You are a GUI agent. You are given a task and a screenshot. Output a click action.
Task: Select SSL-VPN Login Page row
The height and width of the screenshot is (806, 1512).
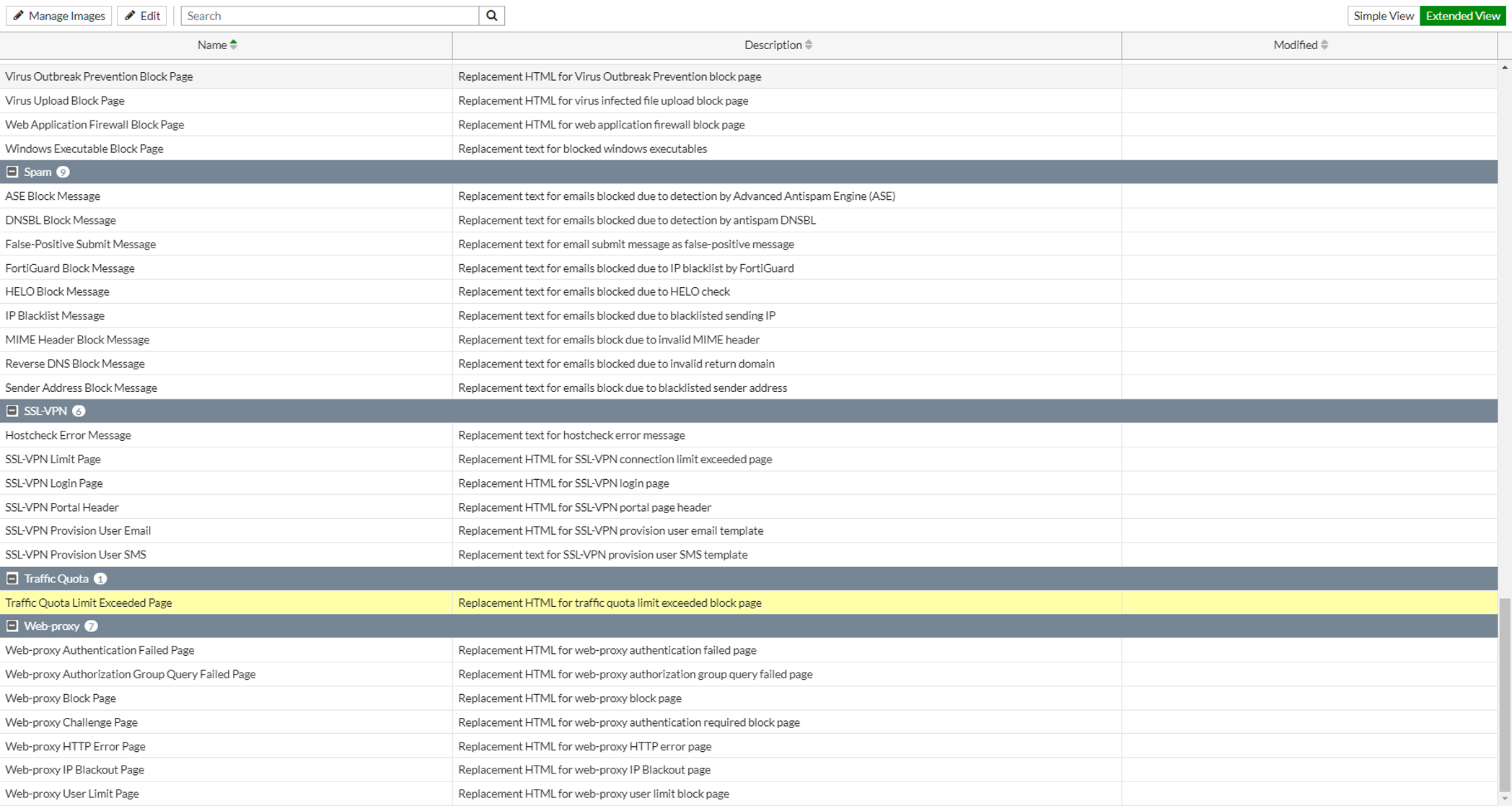coord(54,483)
